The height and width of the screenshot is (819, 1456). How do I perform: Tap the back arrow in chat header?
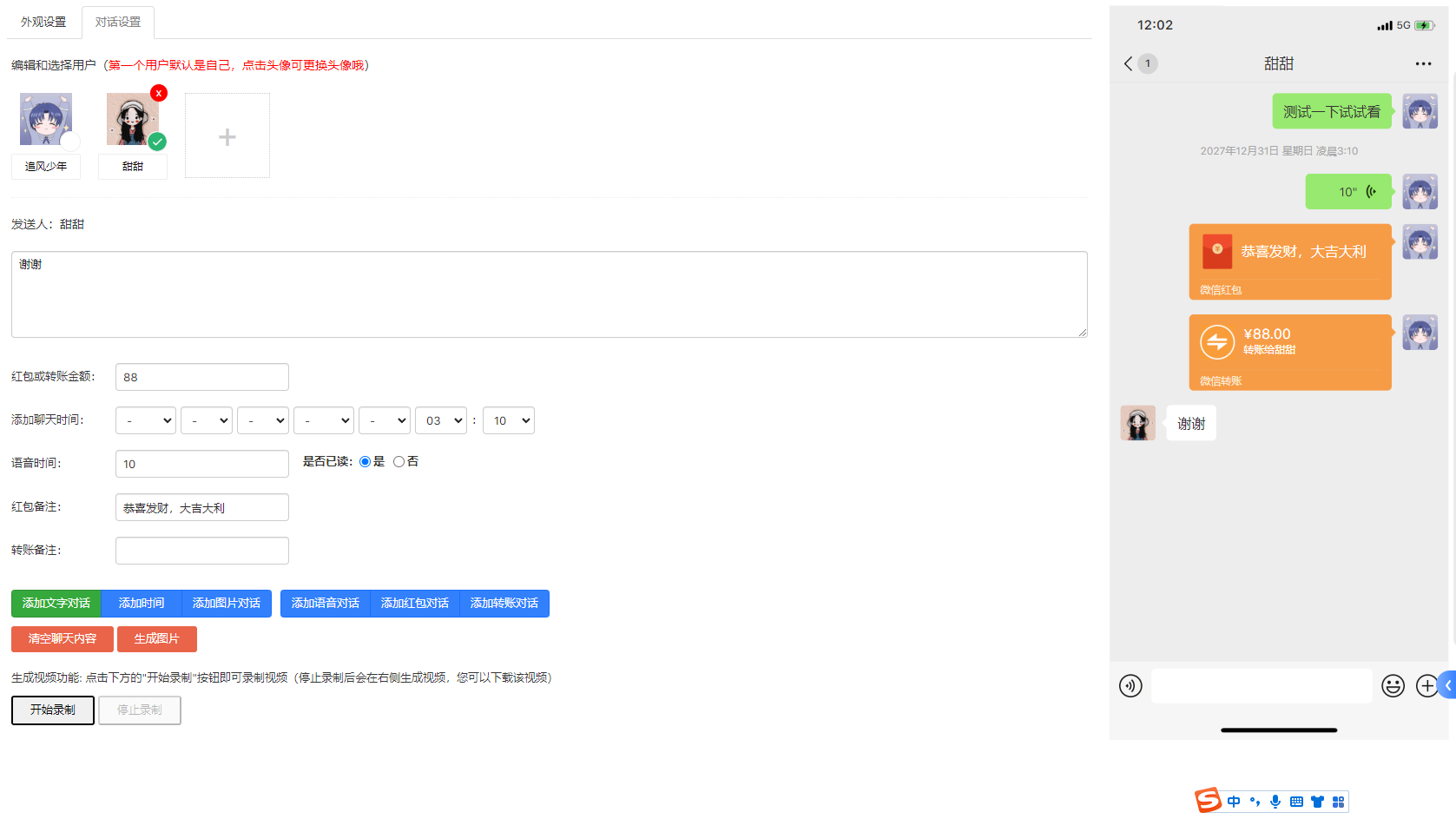[1128, 63]
